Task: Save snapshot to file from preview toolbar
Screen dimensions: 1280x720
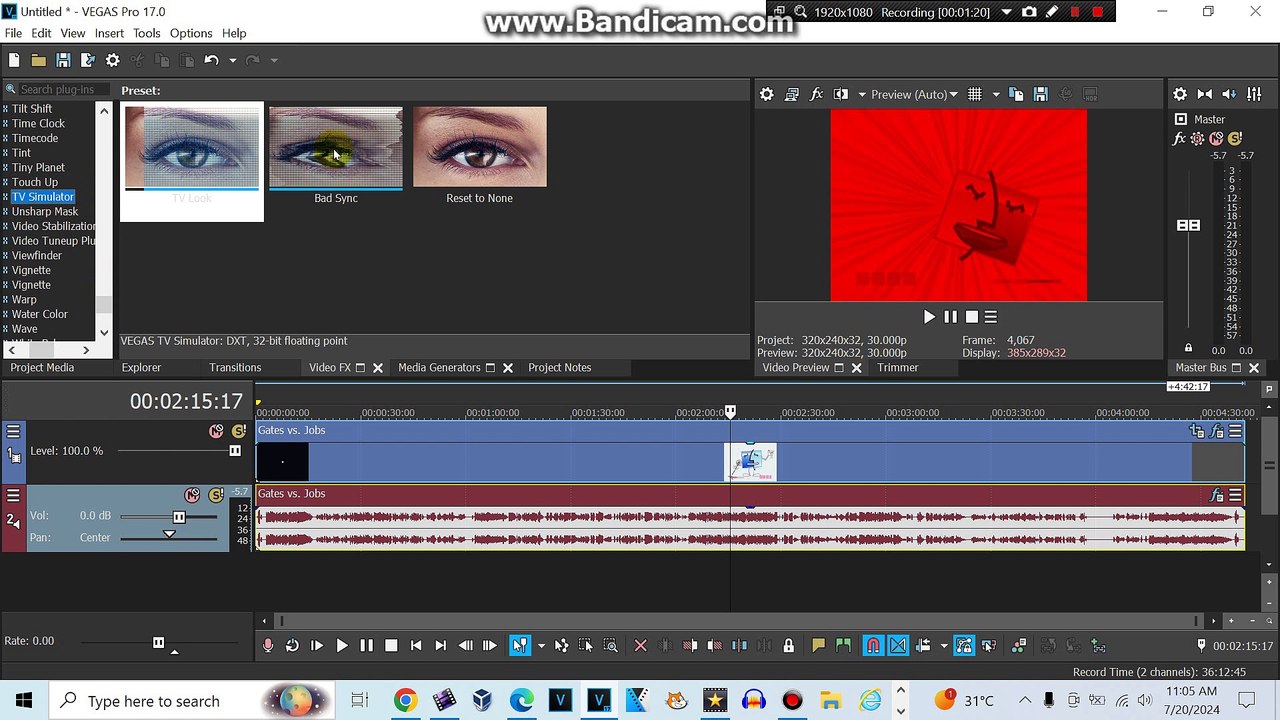Action: click(x=1040, y=94)
